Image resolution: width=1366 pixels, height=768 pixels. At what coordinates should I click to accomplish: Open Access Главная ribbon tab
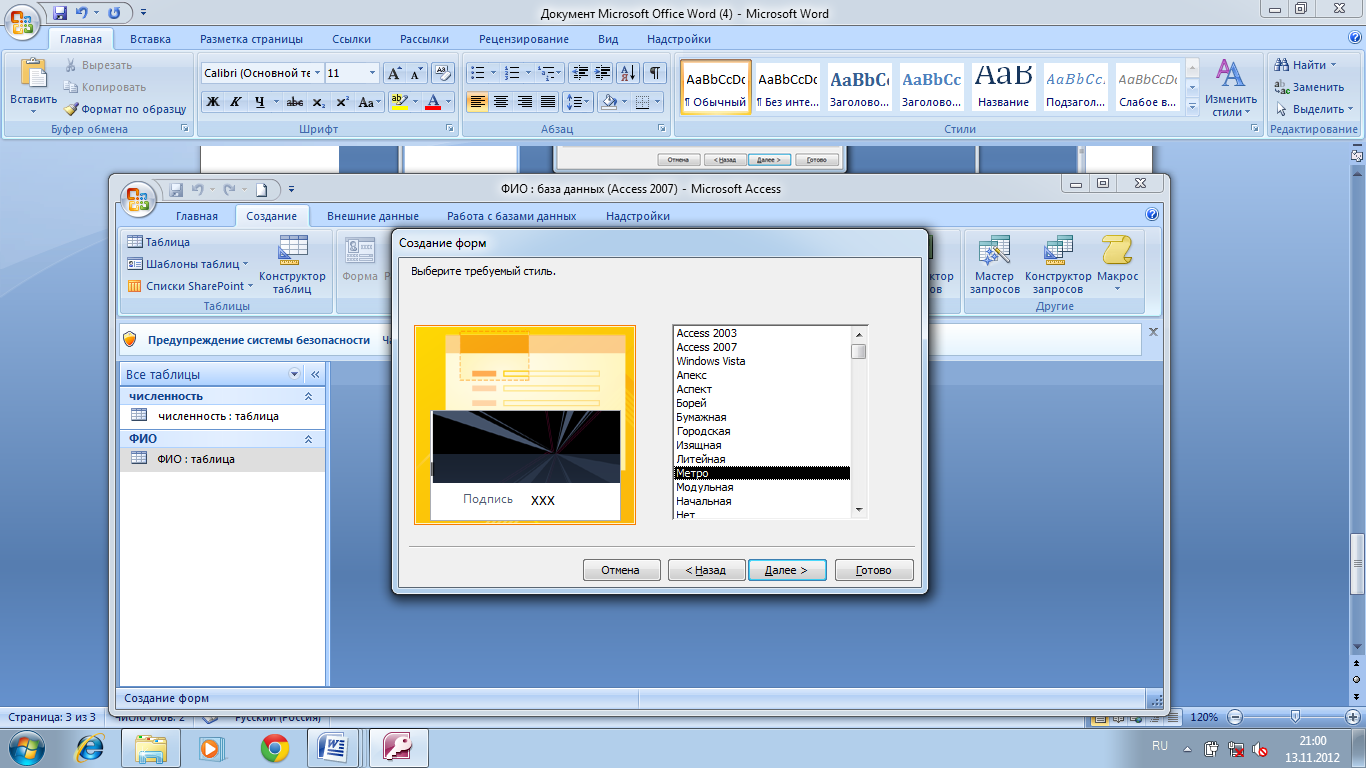pyautogui.click(x=196, y=216)
